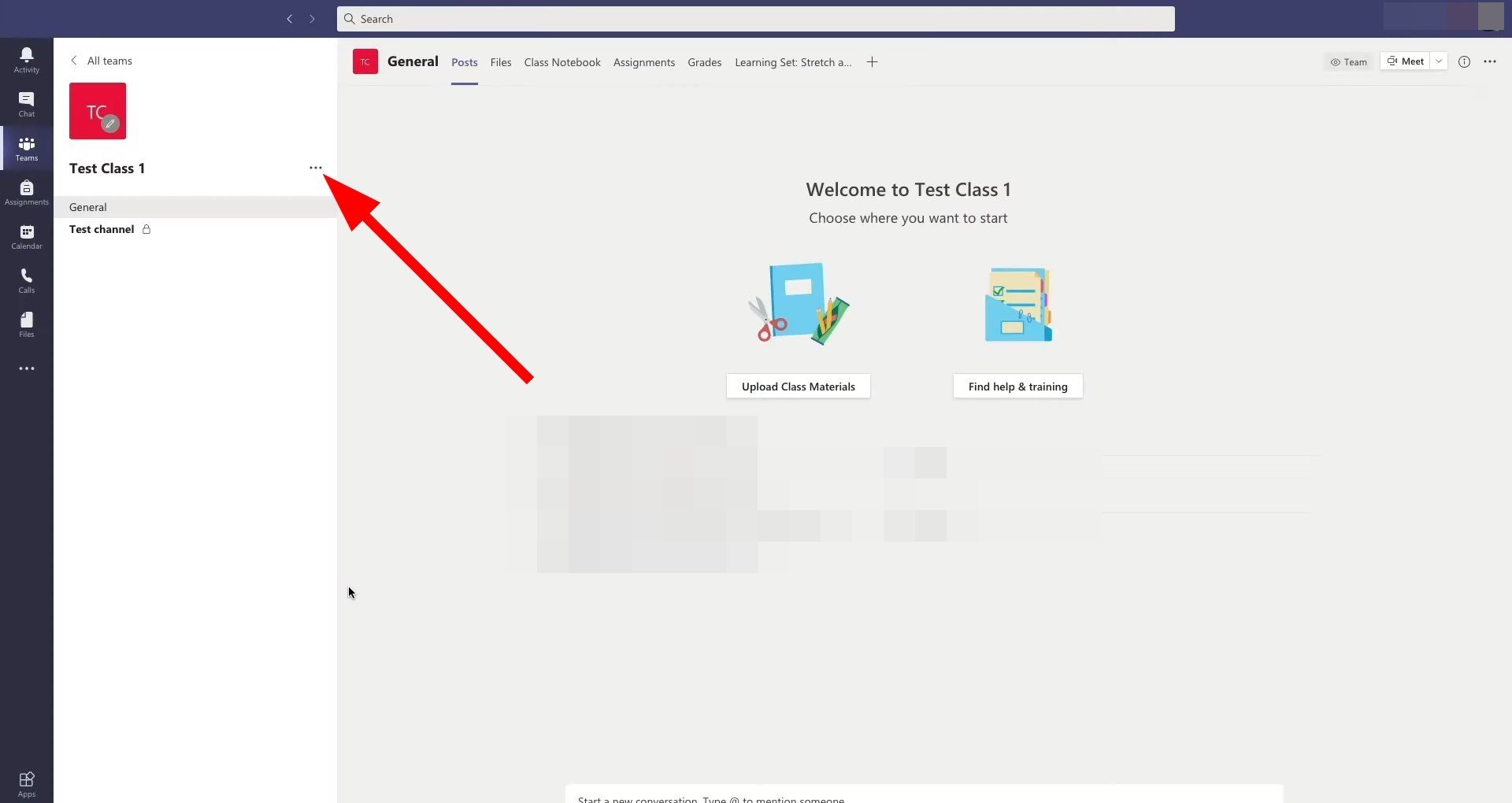
Task: Start a meeting with Meet button
Action: 1405,61
